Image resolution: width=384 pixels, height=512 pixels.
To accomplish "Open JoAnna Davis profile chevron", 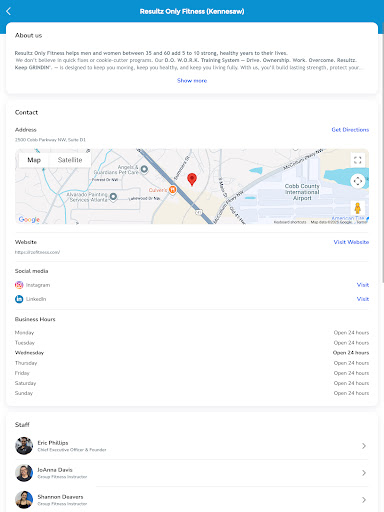I will 364,473.
